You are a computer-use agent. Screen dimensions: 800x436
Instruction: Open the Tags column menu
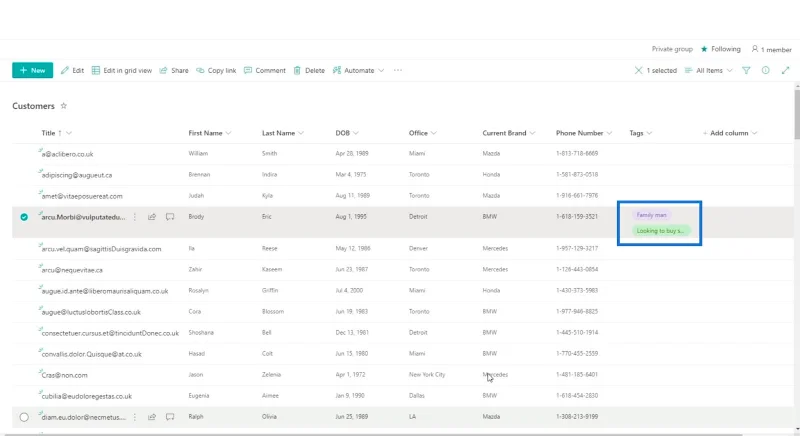tap(640, 133)
